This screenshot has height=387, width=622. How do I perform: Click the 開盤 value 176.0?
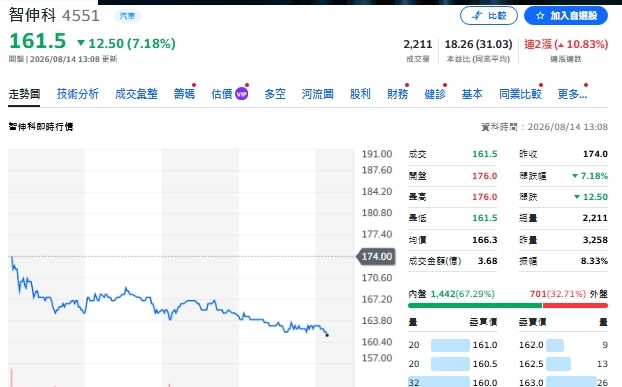click(484, 176)
